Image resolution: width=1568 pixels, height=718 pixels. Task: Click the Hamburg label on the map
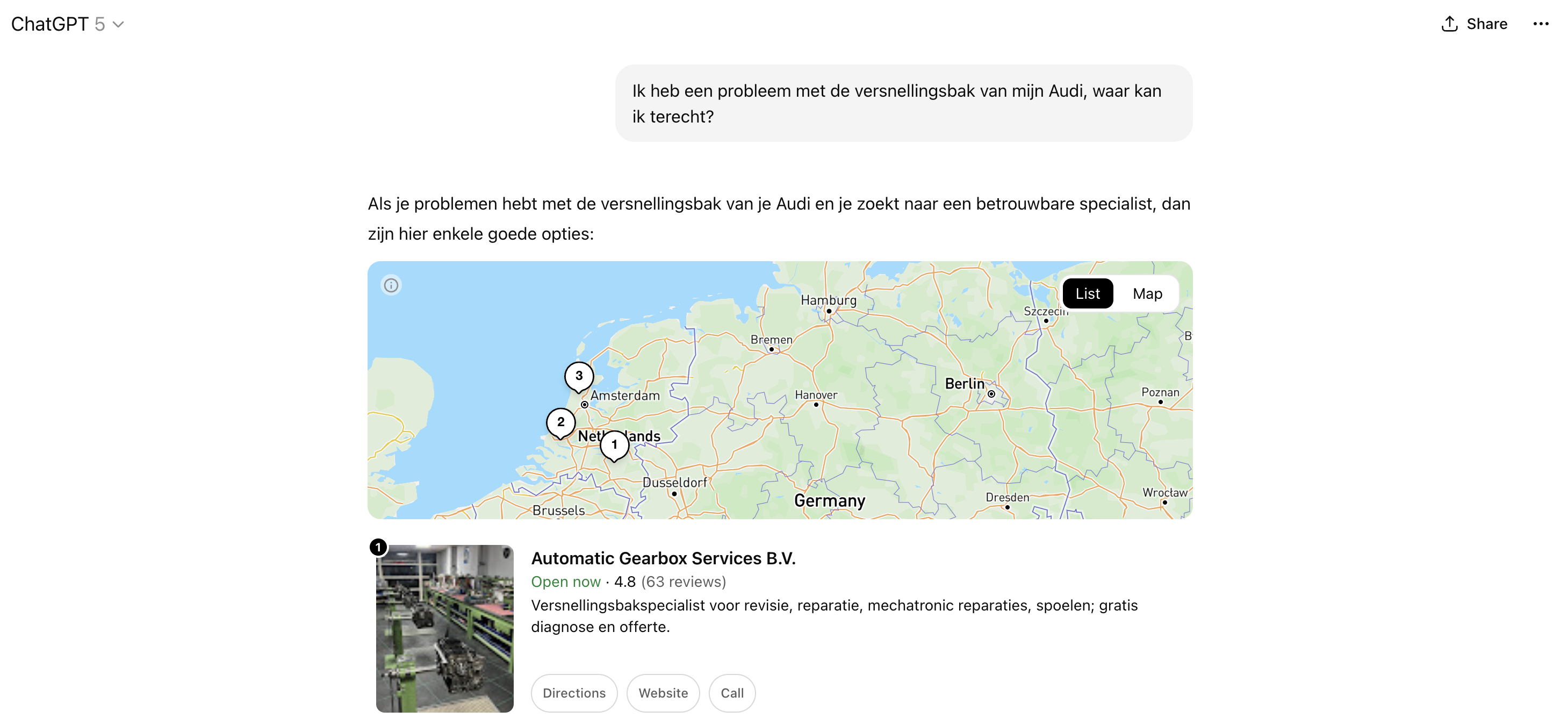click(x=828, y=300)
